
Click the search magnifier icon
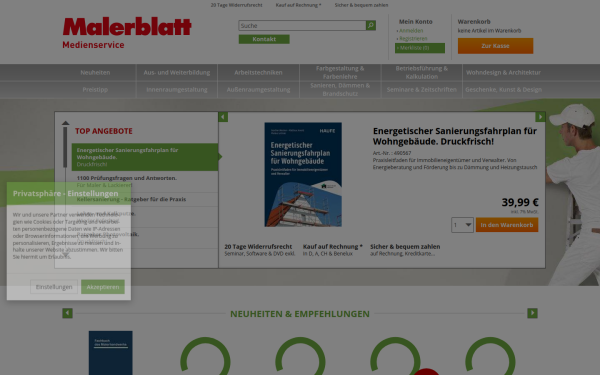[x=370, y=25]
